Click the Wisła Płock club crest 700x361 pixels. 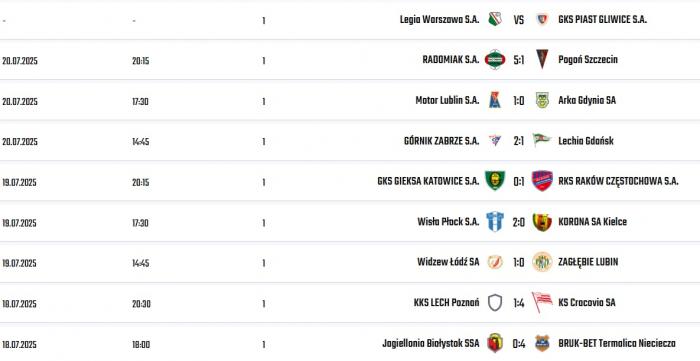pos(495,221)
